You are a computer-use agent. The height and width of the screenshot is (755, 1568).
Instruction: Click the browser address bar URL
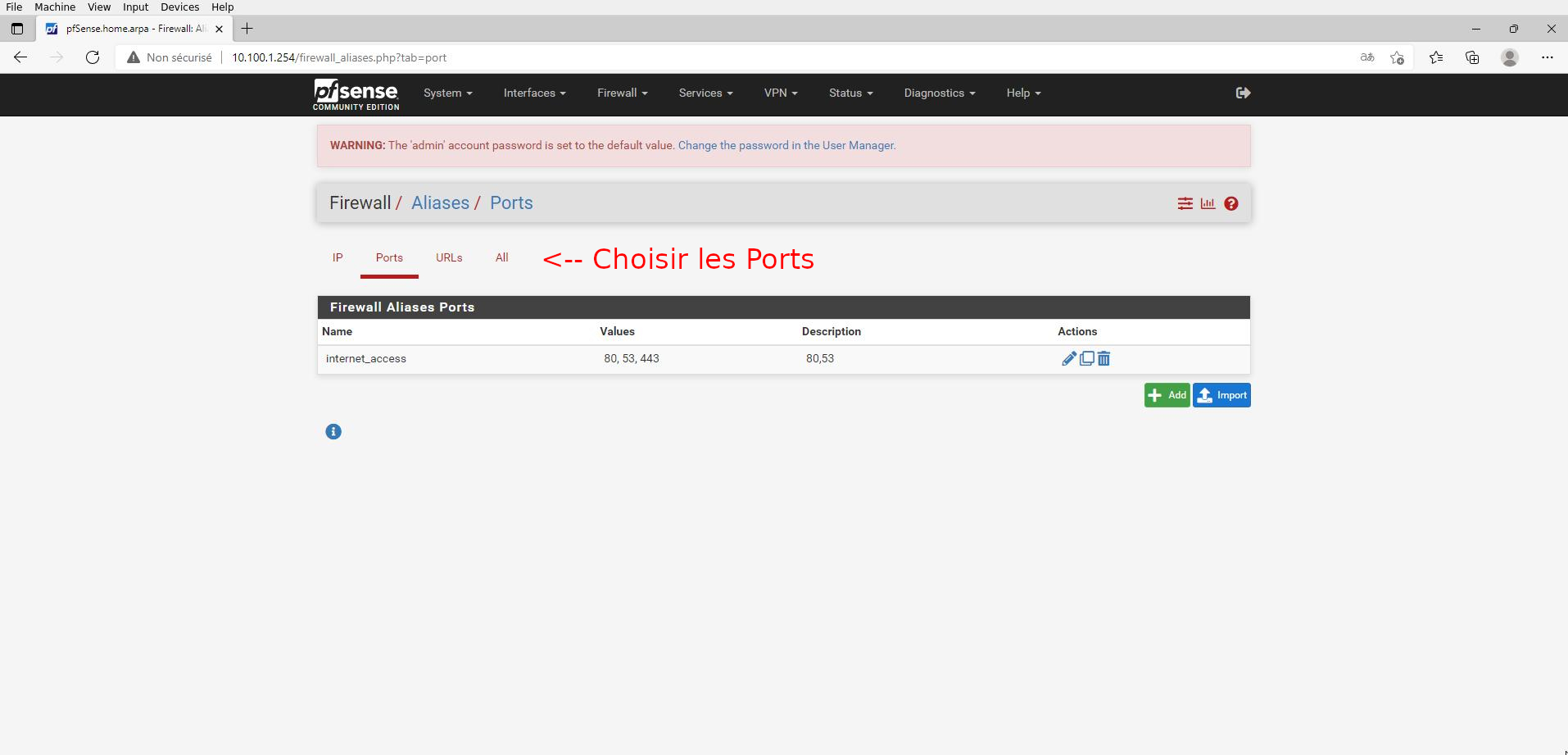point(339,57)
